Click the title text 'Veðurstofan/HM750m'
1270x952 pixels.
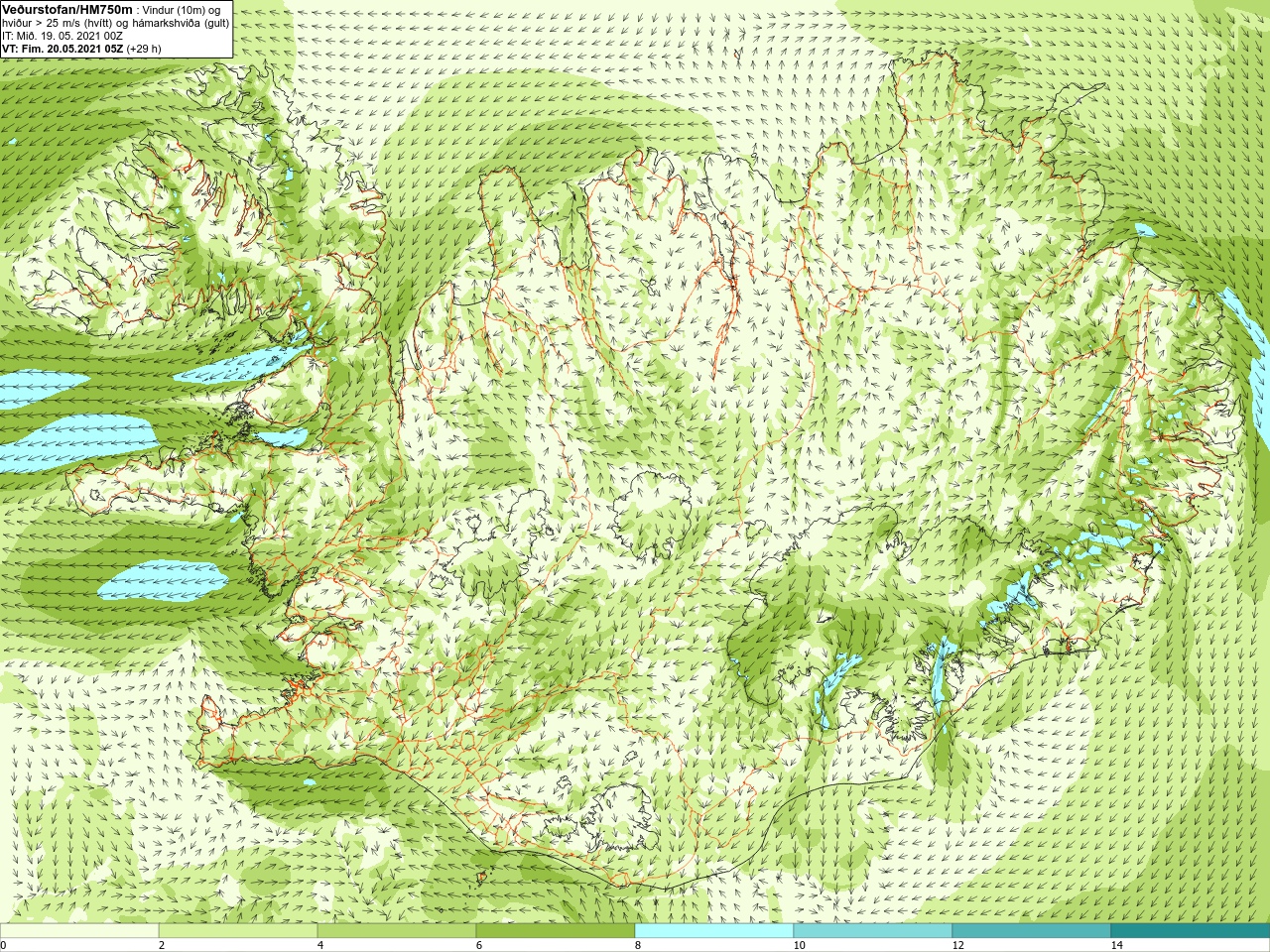coord(67,9)
